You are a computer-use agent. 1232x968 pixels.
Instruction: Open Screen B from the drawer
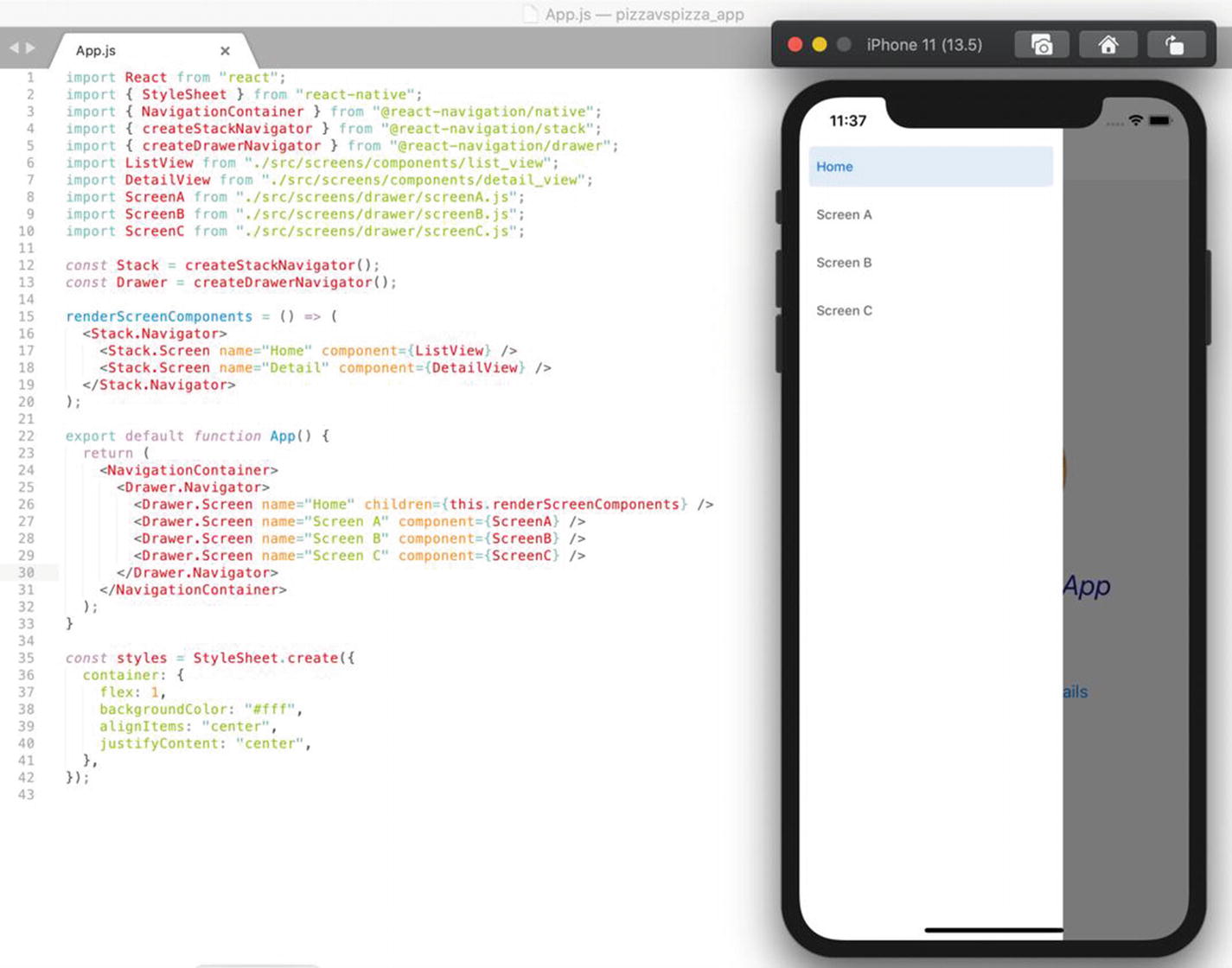pyautogui.click(x=930, y=263)
